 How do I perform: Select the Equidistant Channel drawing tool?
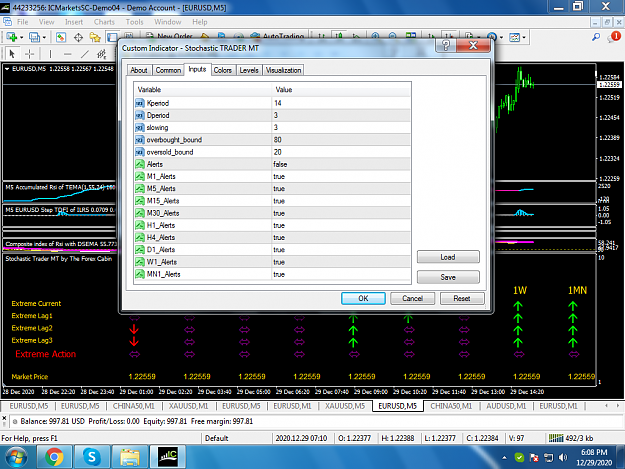(x=102, y=53)
